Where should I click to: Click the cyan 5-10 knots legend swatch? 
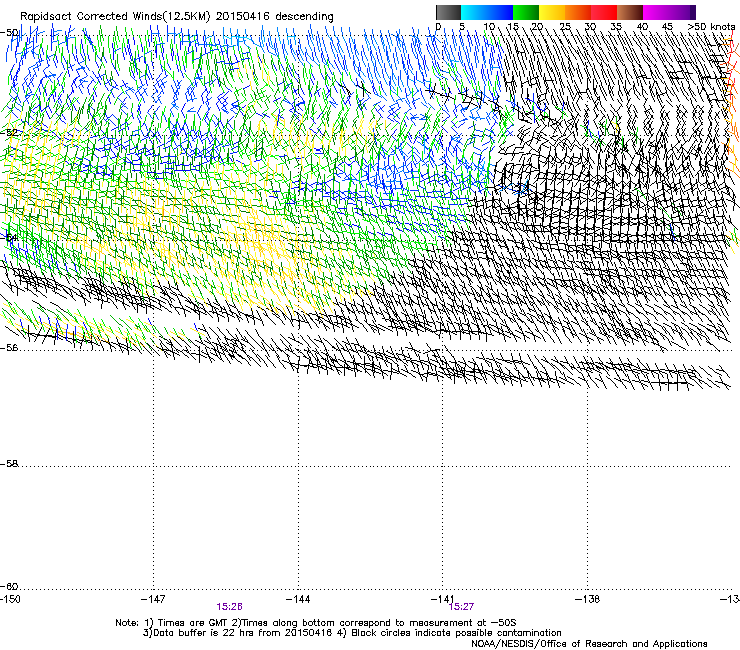(474, 12)
